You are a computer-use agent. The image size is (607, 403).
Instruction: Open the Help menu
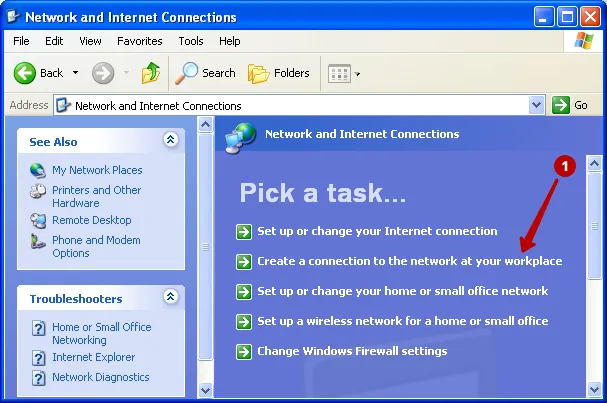click(x=230, y=41)
